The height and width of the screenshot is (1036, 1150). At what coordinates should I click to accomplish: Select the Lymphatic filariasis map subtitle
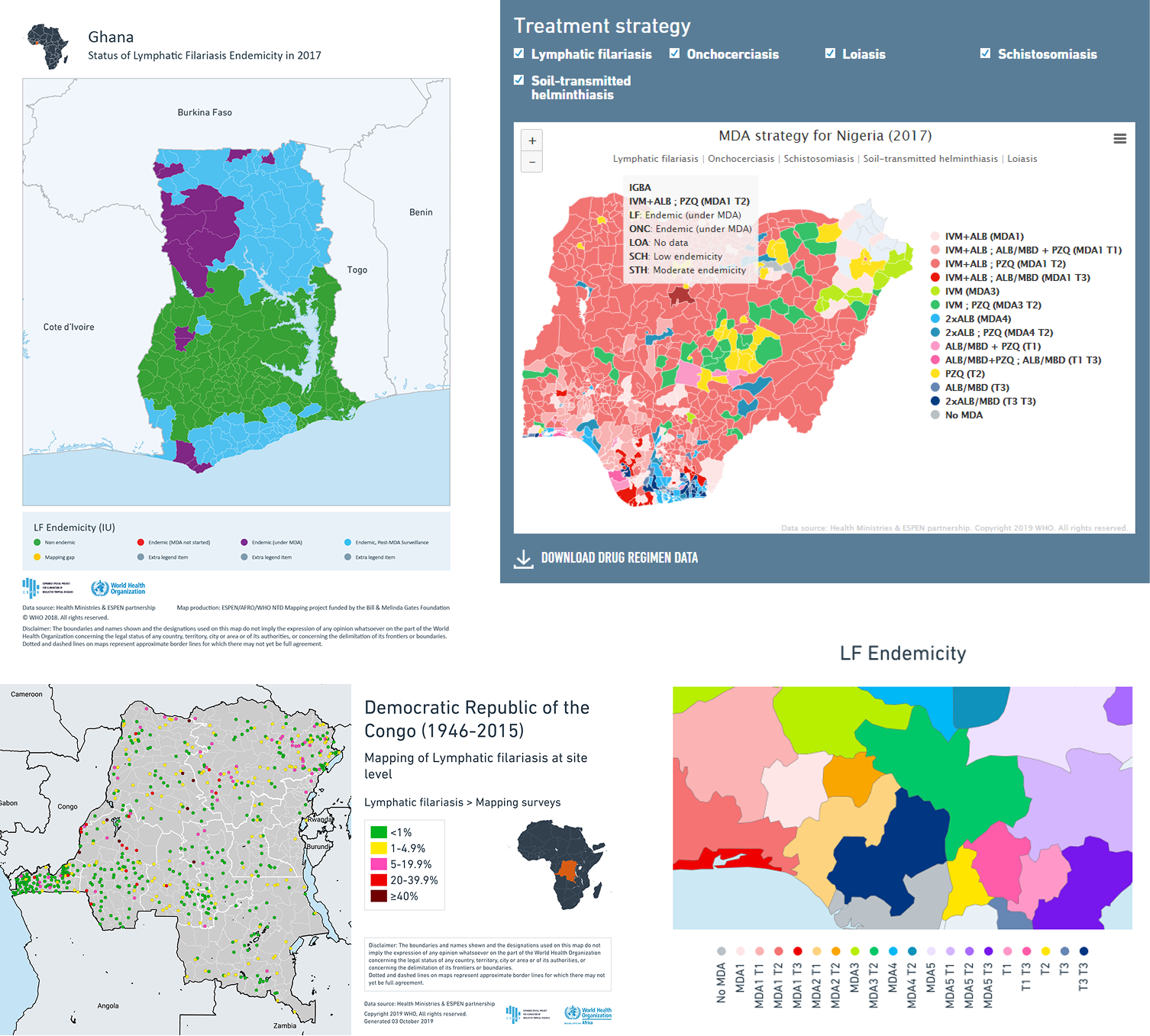(x=655, y=159)
